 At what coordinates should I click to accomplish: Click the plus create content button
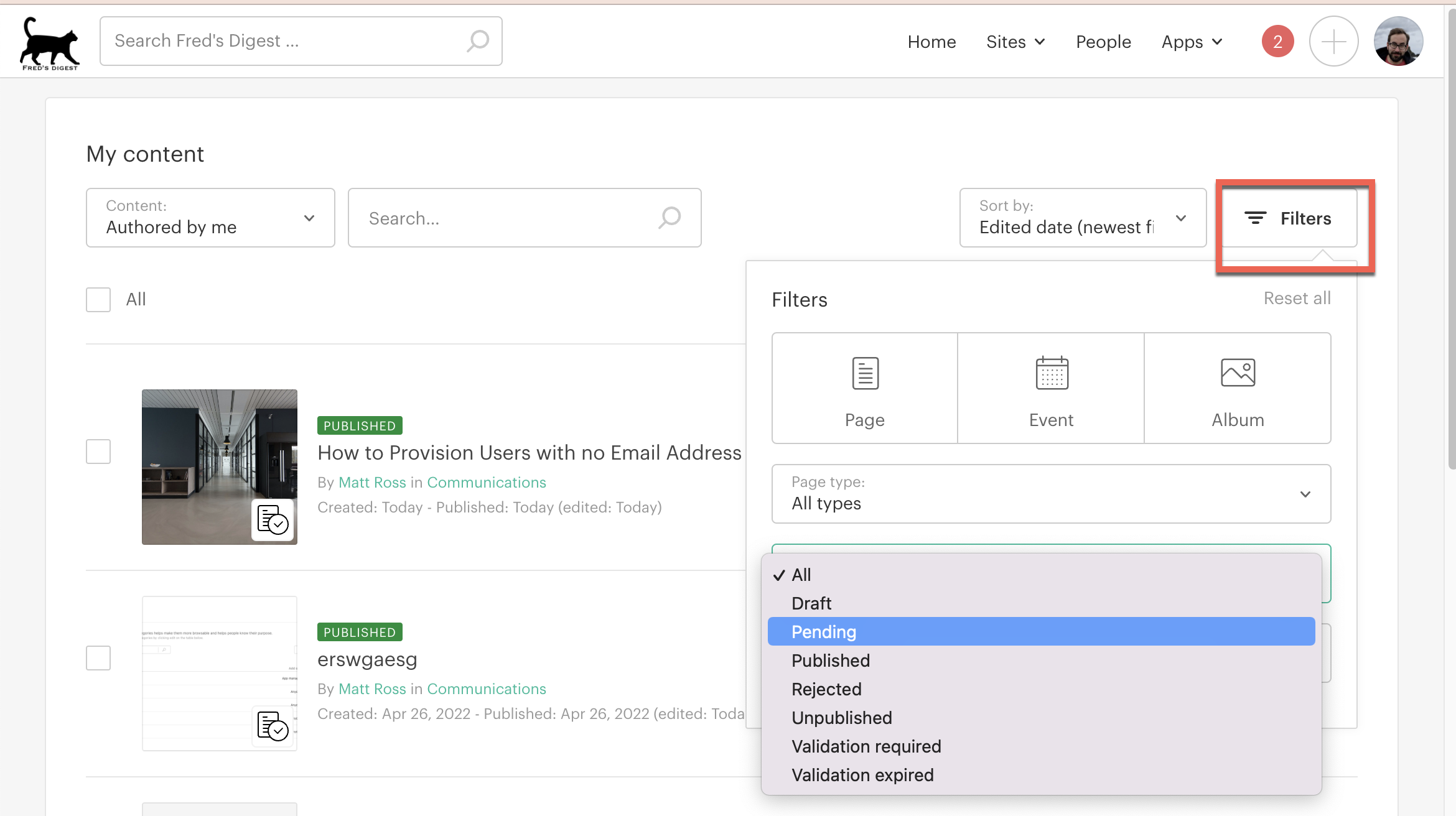tap(1333, 42)
